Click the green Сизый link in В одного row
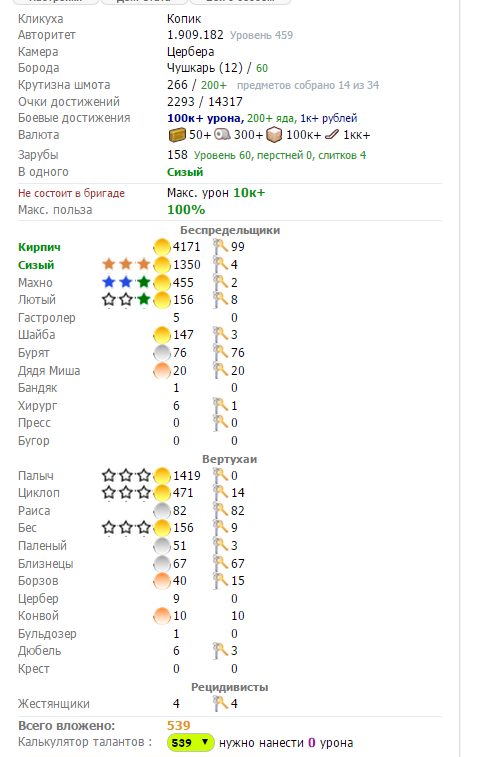 pos(185,172)
